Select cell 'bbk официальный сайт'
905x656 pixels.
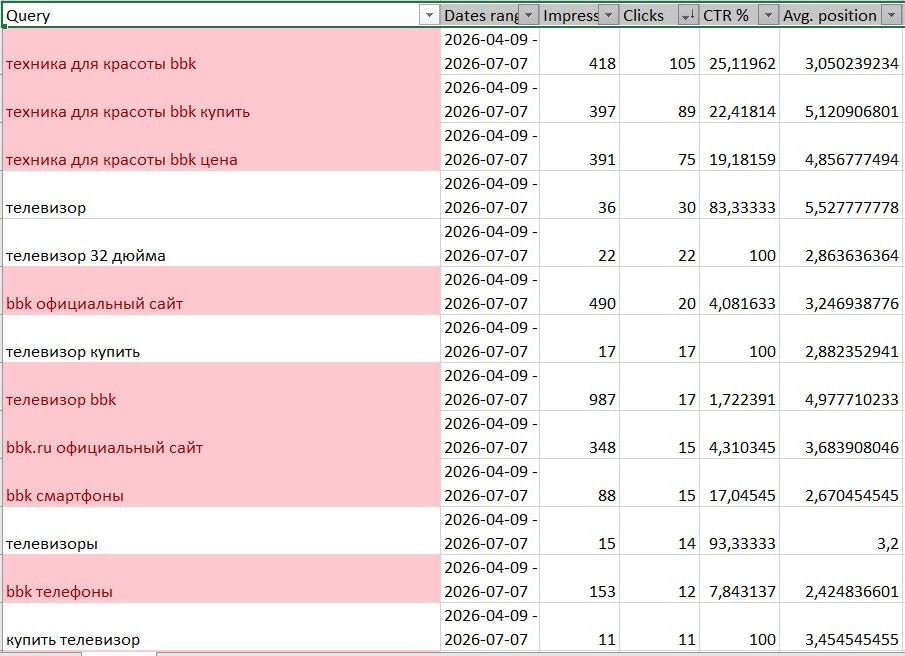pyautogui.click(x=221, y=291)
